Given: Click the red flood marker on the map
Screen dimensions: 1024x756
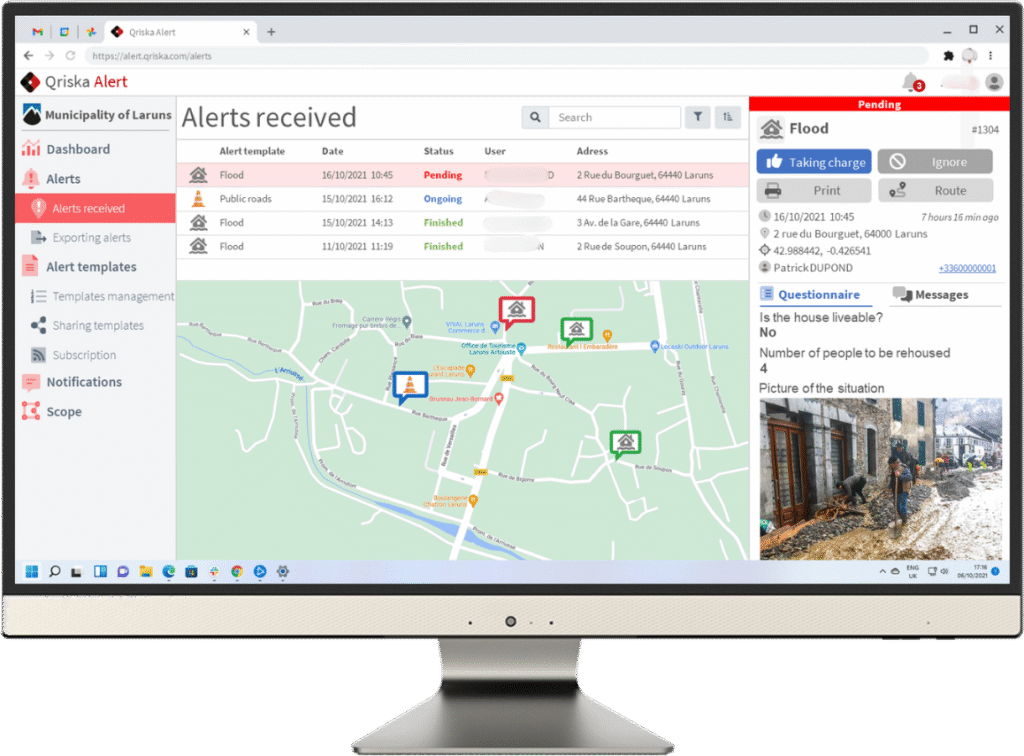Looking at the screenshot, I should point(517,311).
